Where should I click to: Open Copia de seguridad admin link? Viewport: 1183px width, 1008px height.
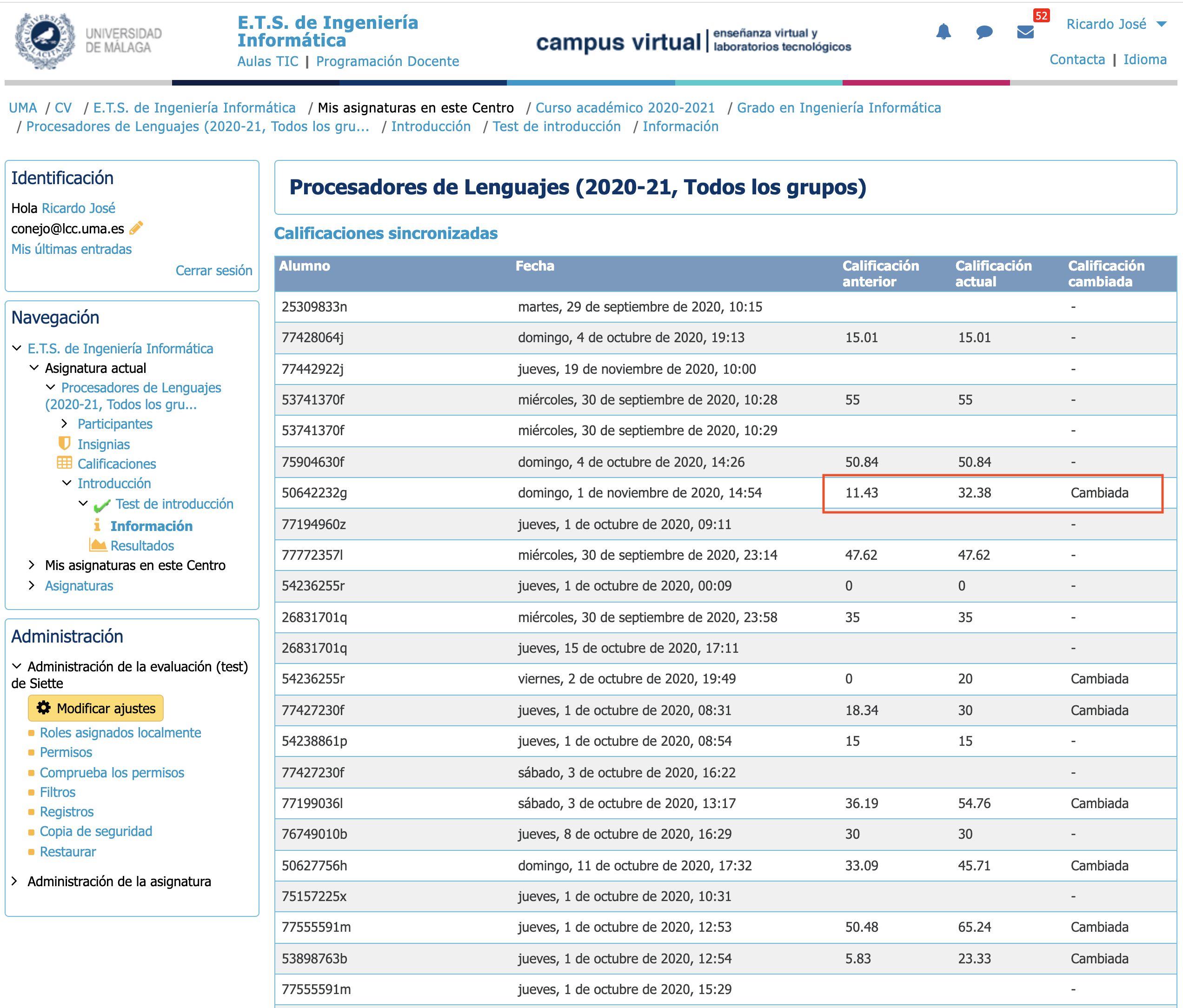pyautogui.click(x=96, y=831)
